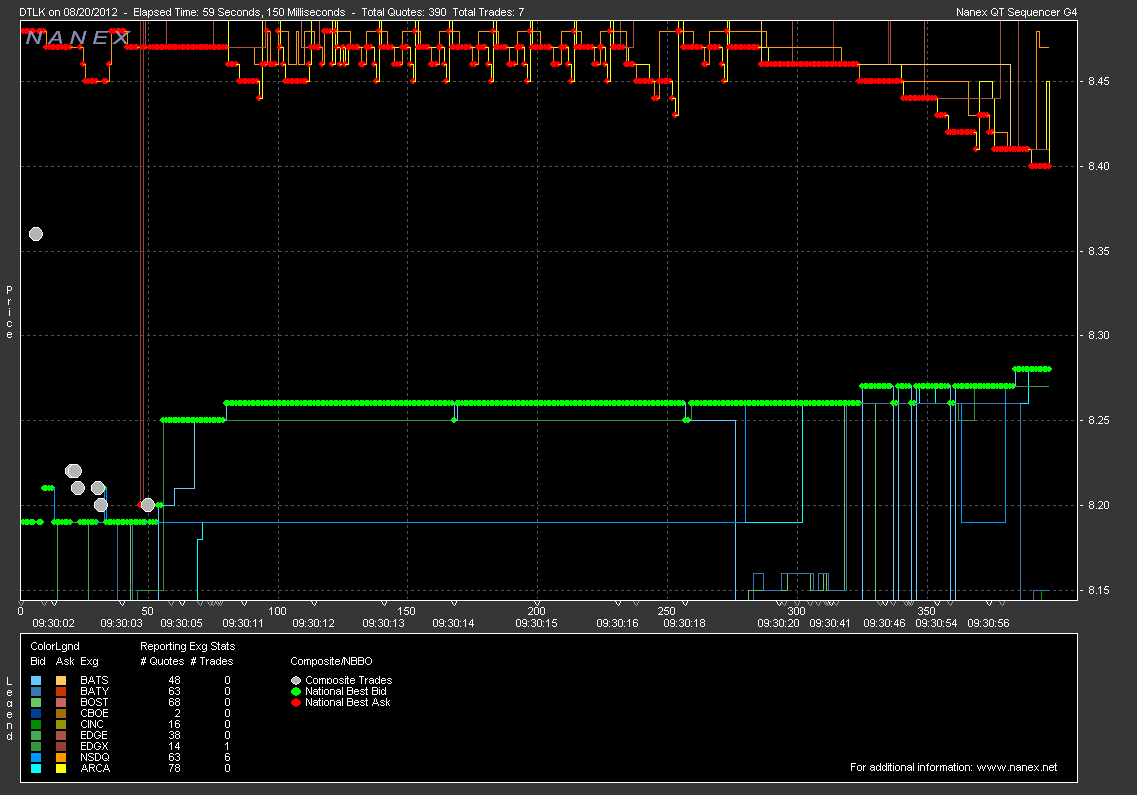Click the 'National Best Bid' legend label

(346, 691)
